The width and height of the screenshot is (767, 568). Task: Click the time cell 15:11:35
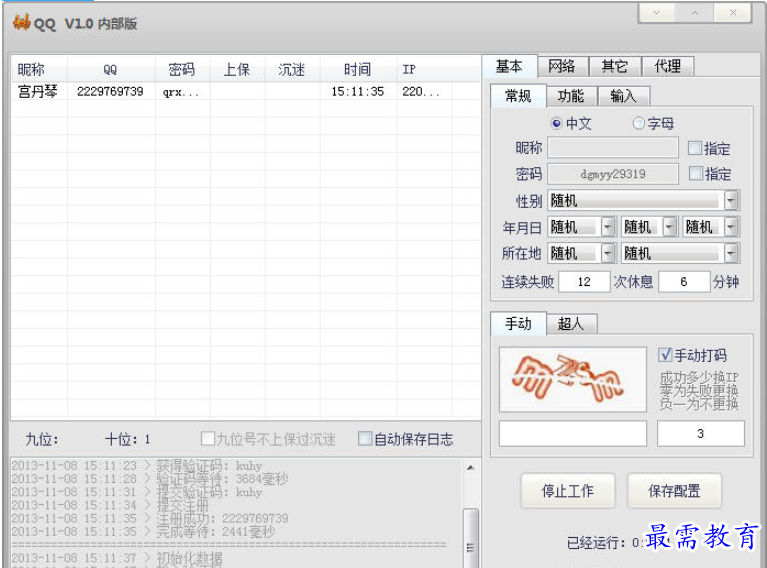pos(358,91)
